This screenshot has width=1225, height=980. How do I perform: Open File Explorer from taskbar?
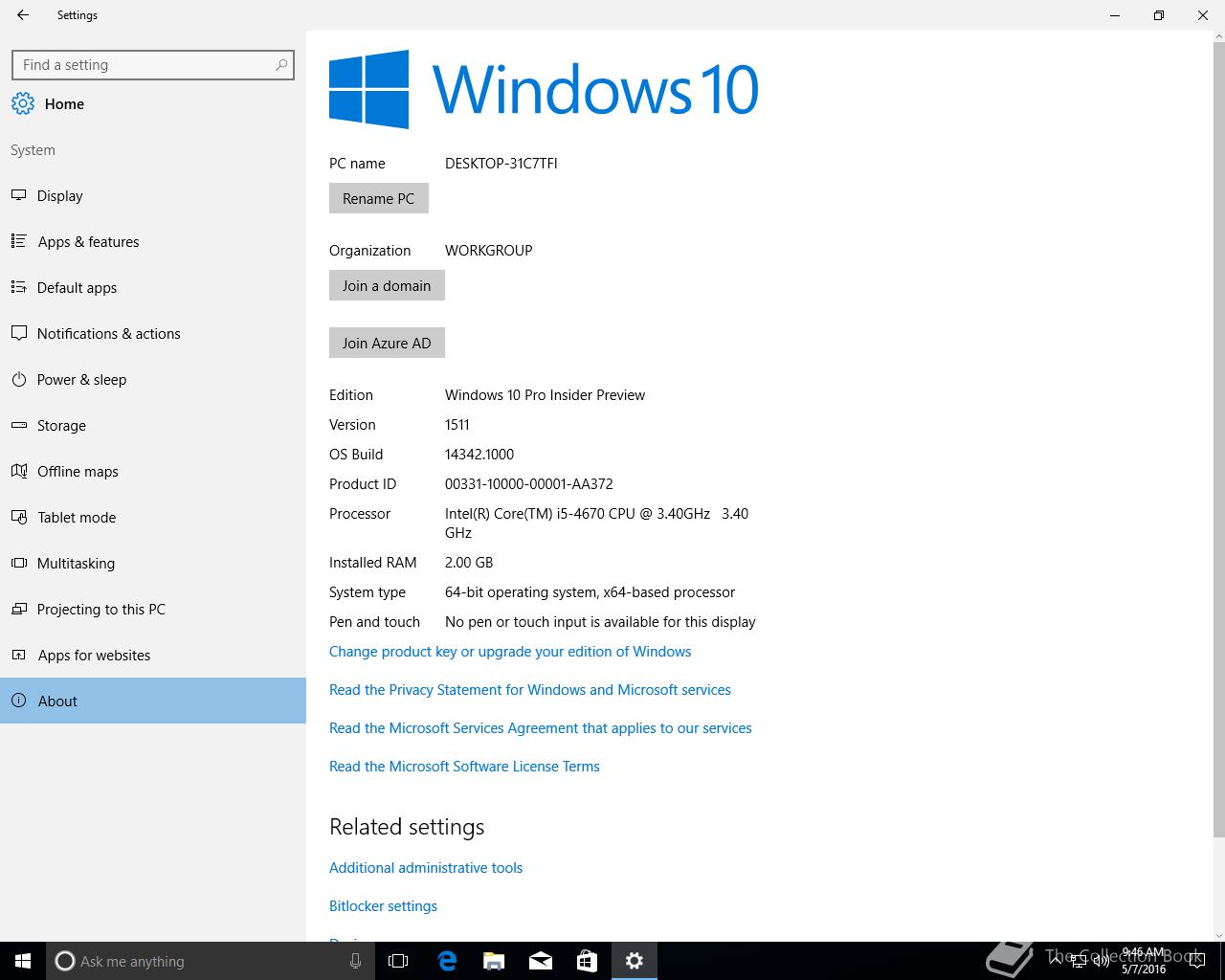tap(494, 961)
